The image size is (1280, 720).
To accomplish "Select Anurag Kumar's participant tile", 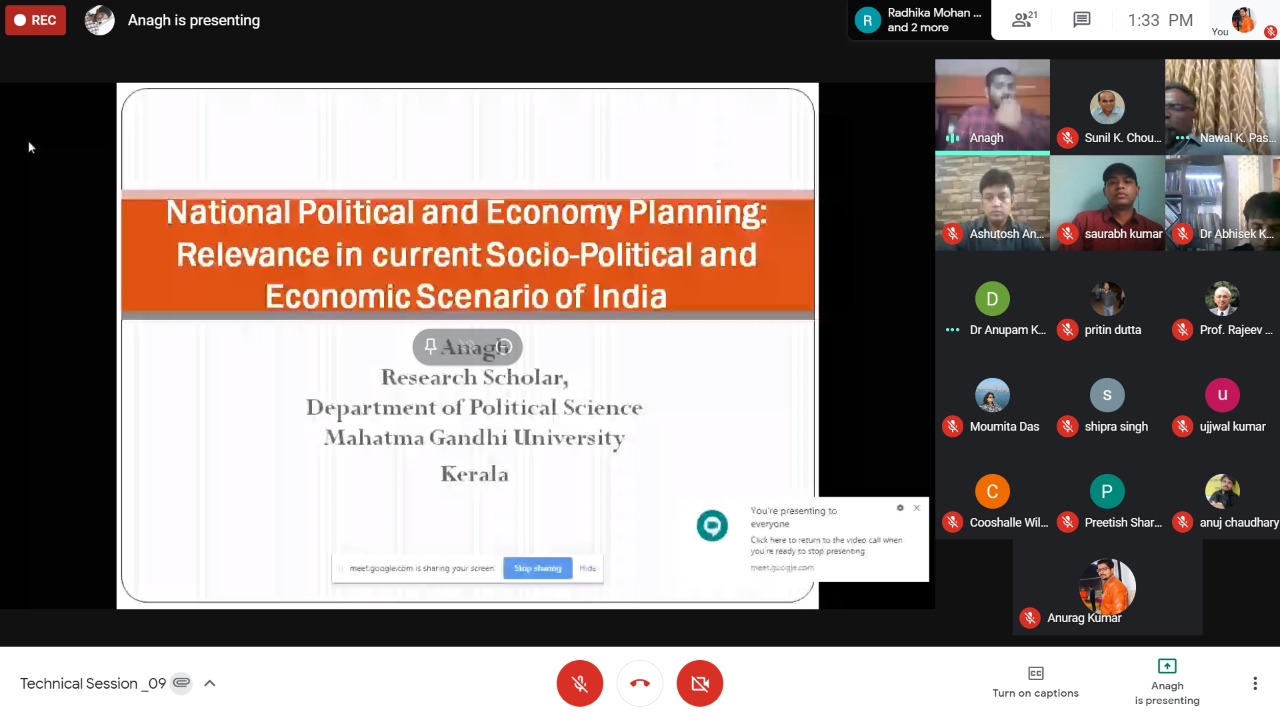I will click(1107, 590).
